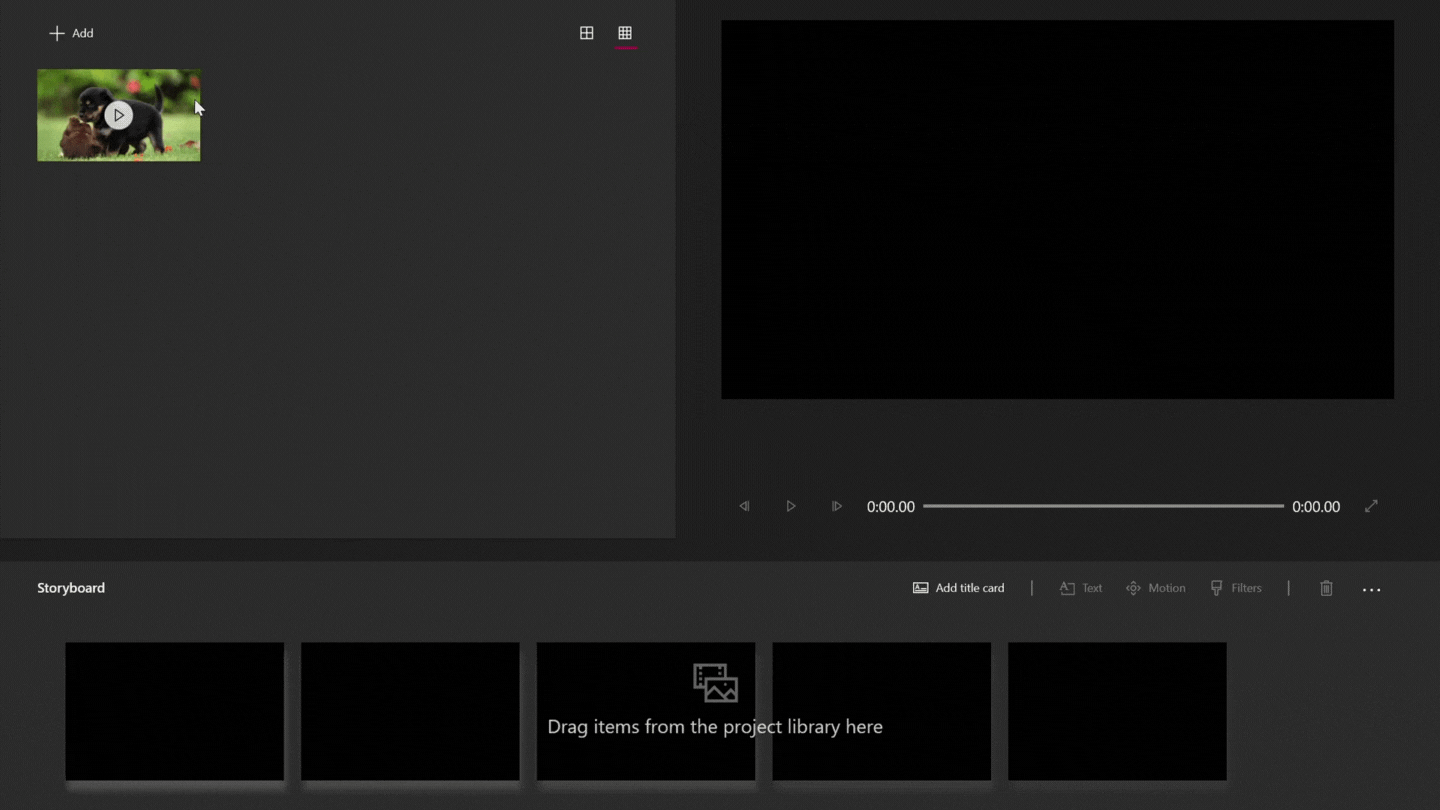Enable the small grid thumbnail view

(626, 32)
